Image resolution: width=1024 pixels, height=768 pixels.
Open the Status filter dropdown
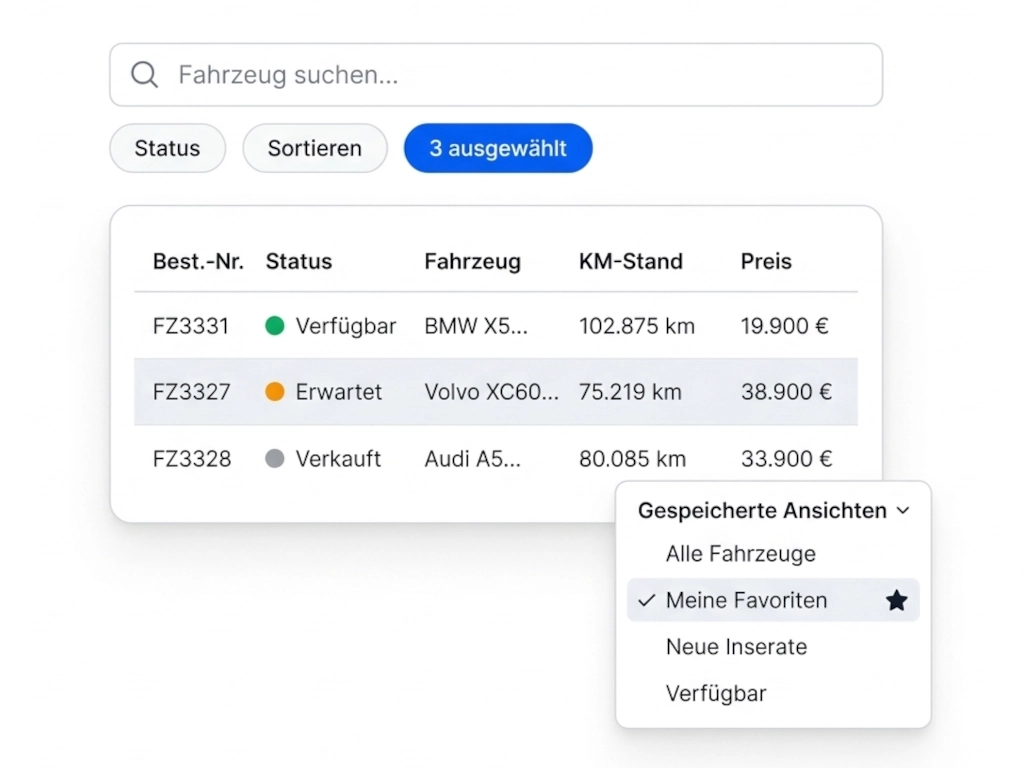pyautogui.click(x=167, y=148)
